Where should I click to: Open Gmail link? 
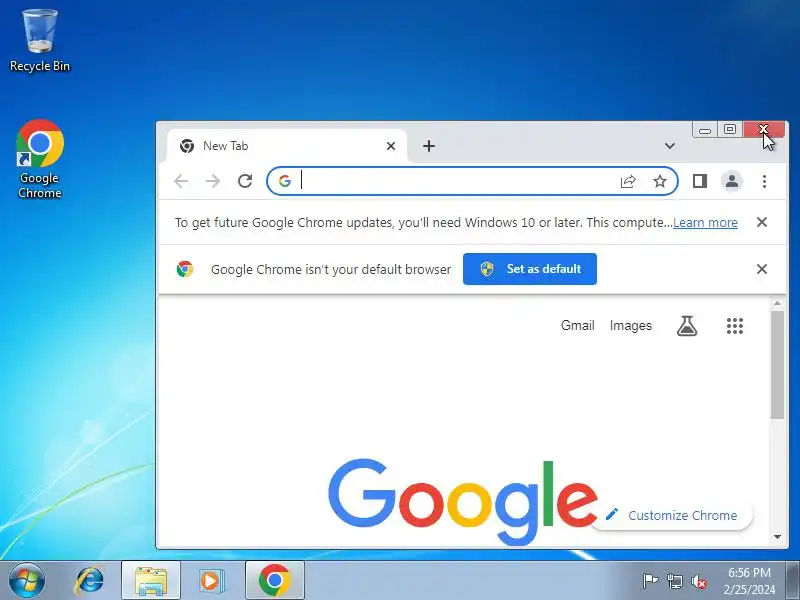pos(578,326)
